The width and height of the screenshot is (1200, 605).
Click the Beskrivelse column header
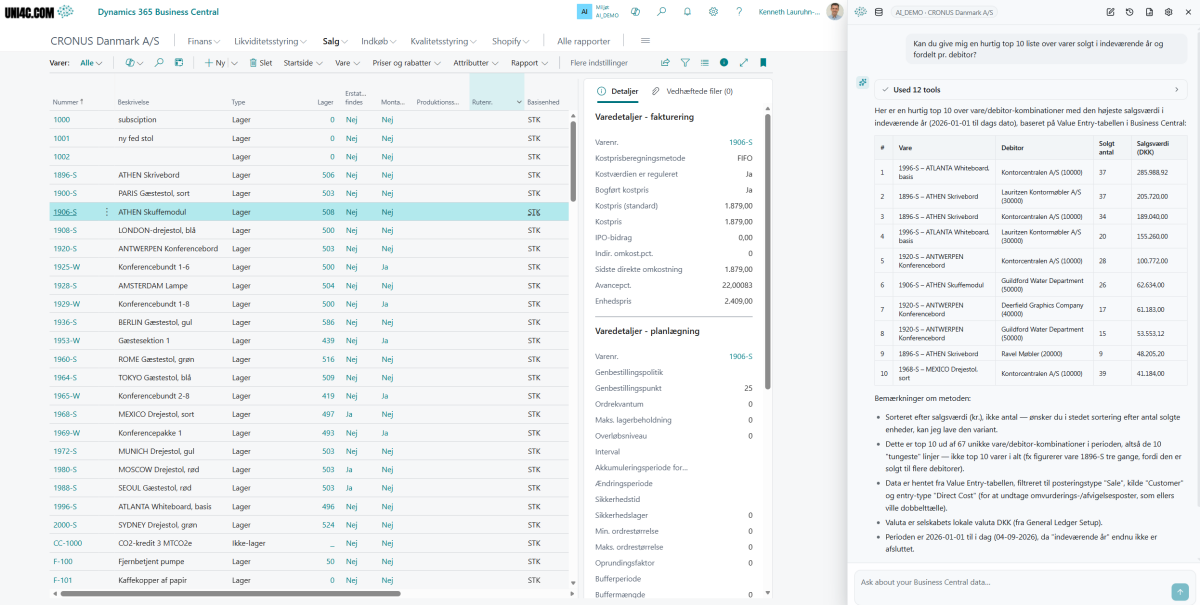coord(133,102)
